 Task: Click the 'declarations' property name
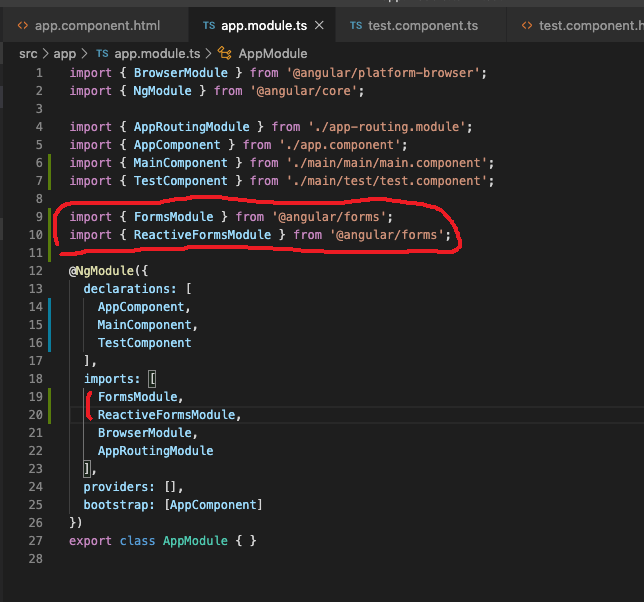[x=127, y=289]
